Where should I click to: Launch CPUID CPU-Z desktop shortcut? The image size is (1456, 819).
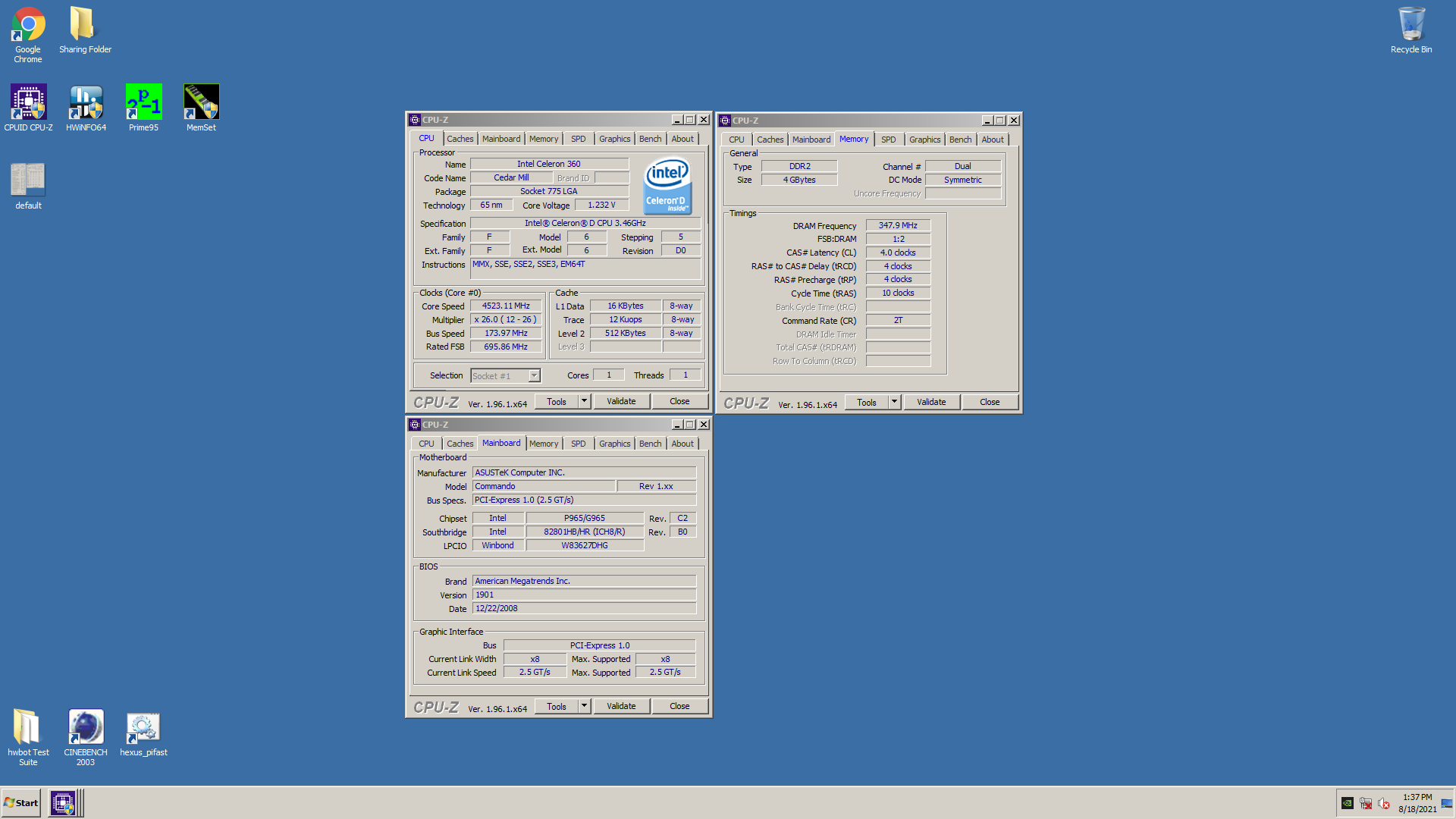(x=29, y=108)
